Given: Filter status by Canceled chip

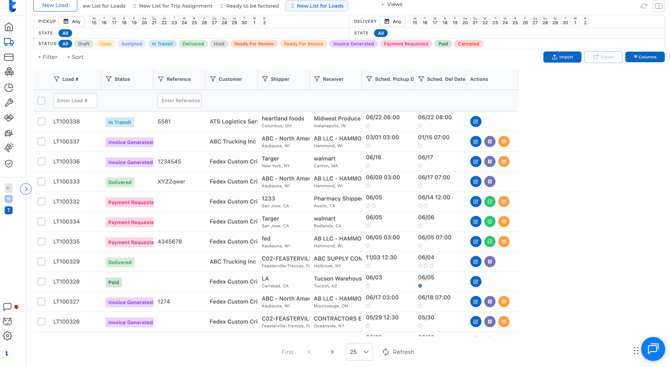Looking at the screenshot, I should [468, 44].
